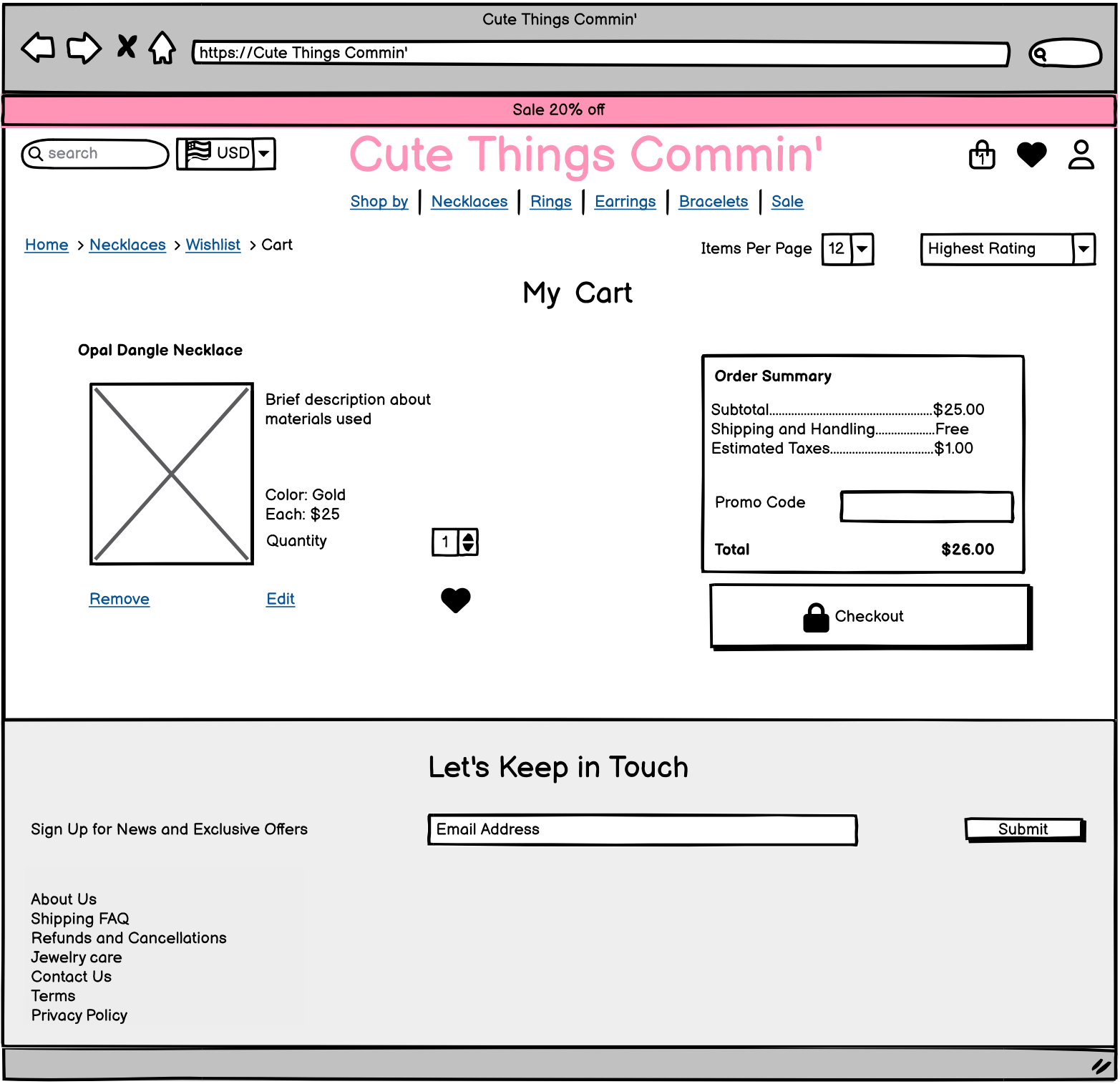
Task: Go to the Earrings navigation menu item
Action: 625,202
